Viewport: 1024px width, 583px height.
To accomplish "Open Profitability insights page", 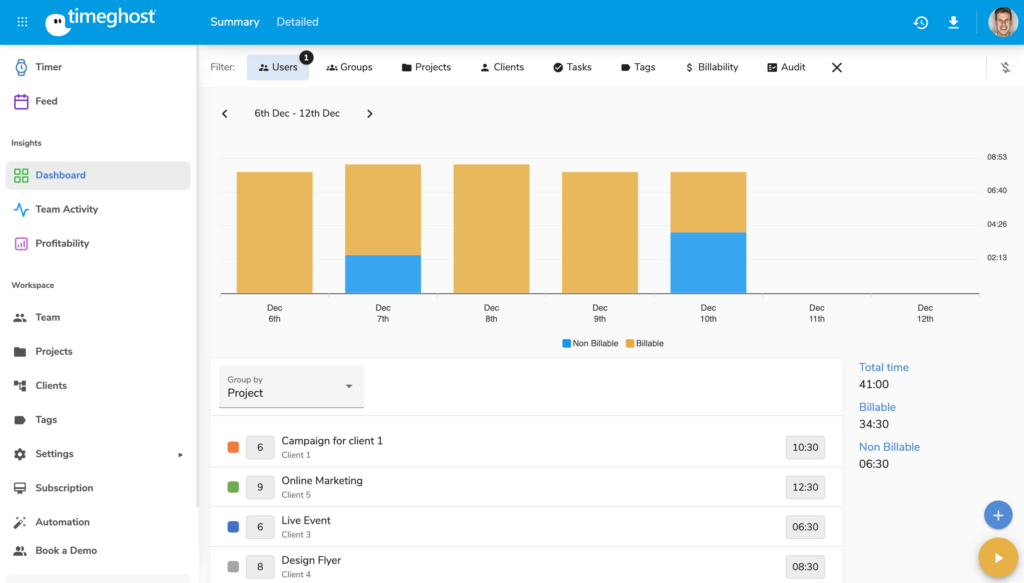I will coord(62,243).
